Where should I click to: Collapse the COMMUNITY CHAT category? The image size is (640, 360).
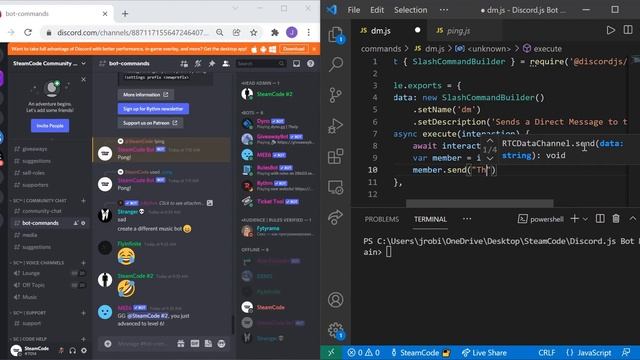(x=40, y=201)
